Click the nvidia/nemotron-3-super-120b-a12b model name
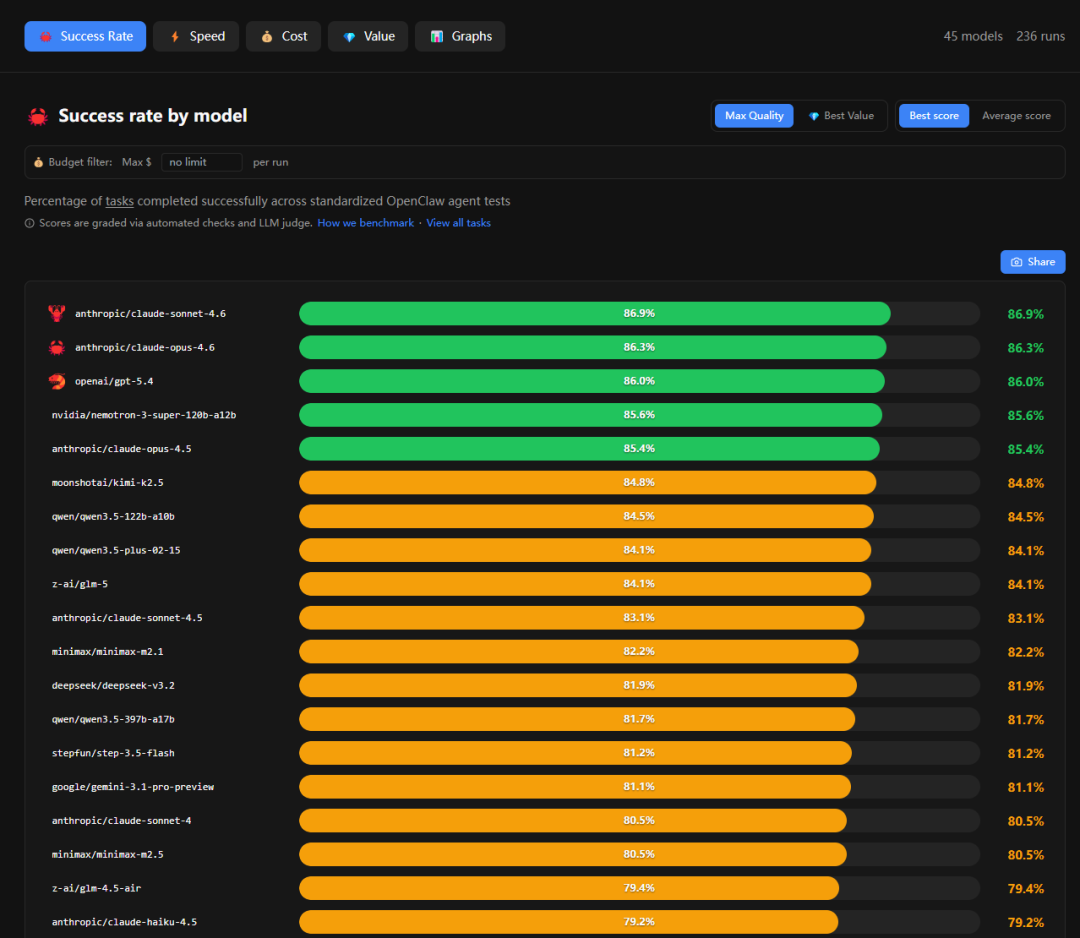Image resolution: width=1080 pixels, height=938 pixels. coord(144,415)
